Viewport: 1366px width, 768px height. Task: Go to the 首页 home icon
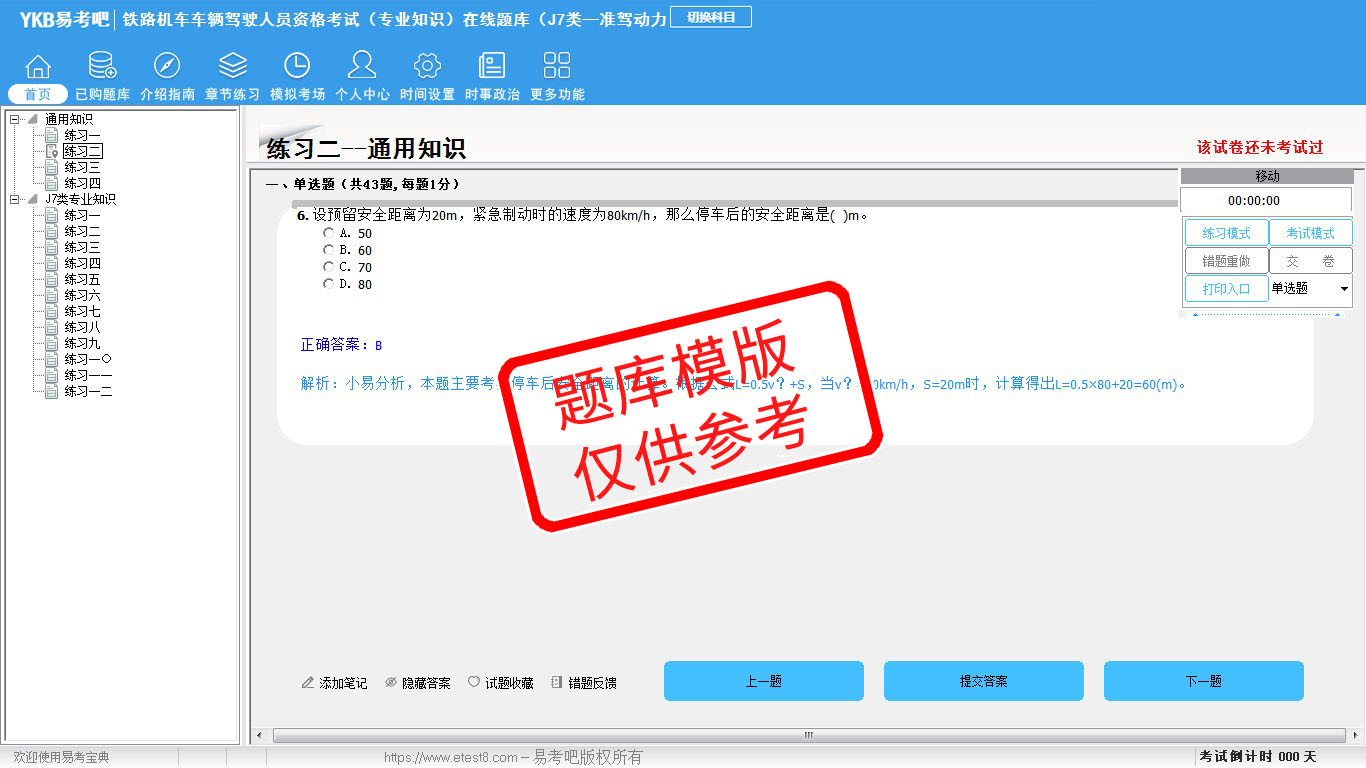(38, 66)
